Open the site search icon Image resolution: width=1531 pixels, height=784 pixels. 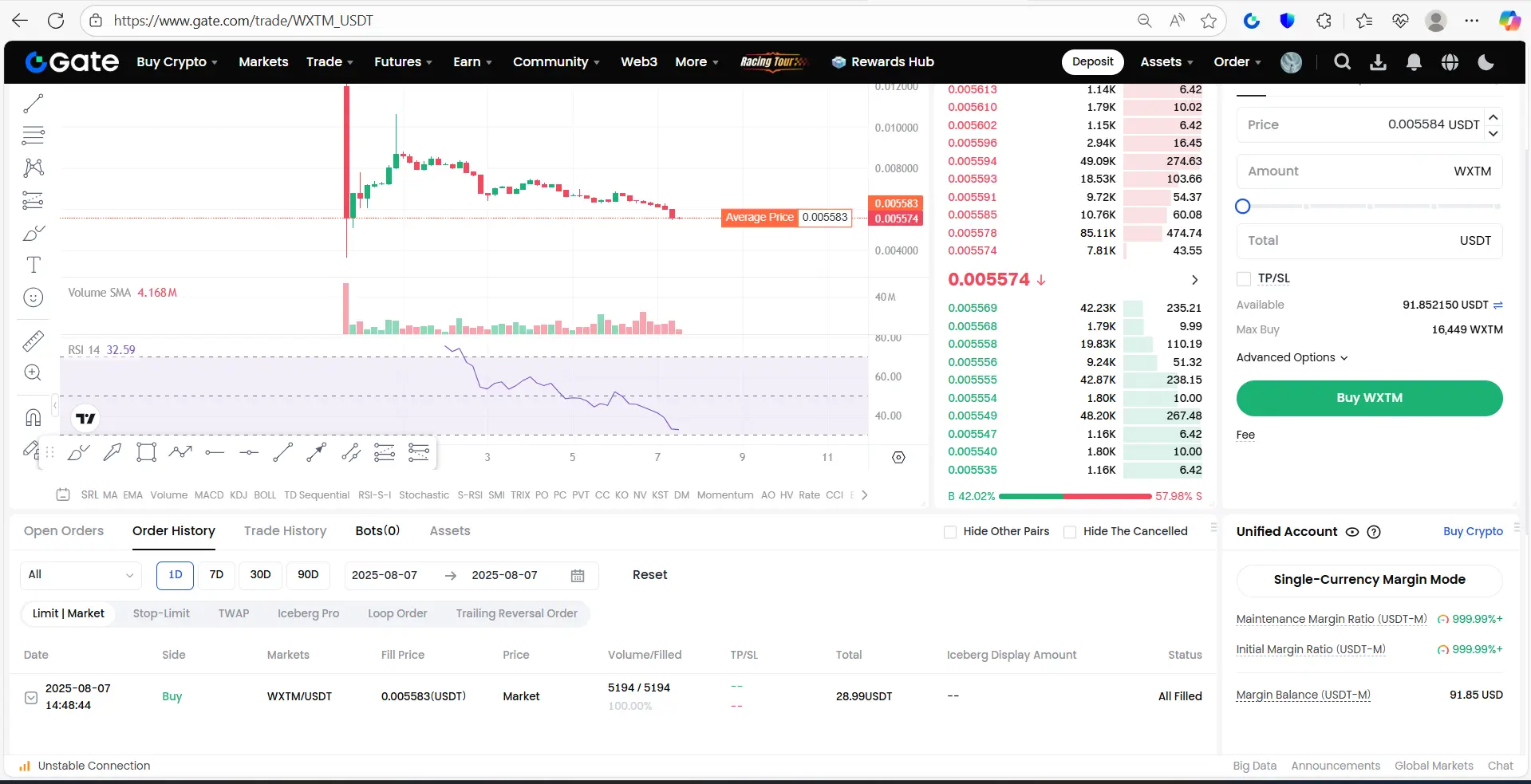1343,61
